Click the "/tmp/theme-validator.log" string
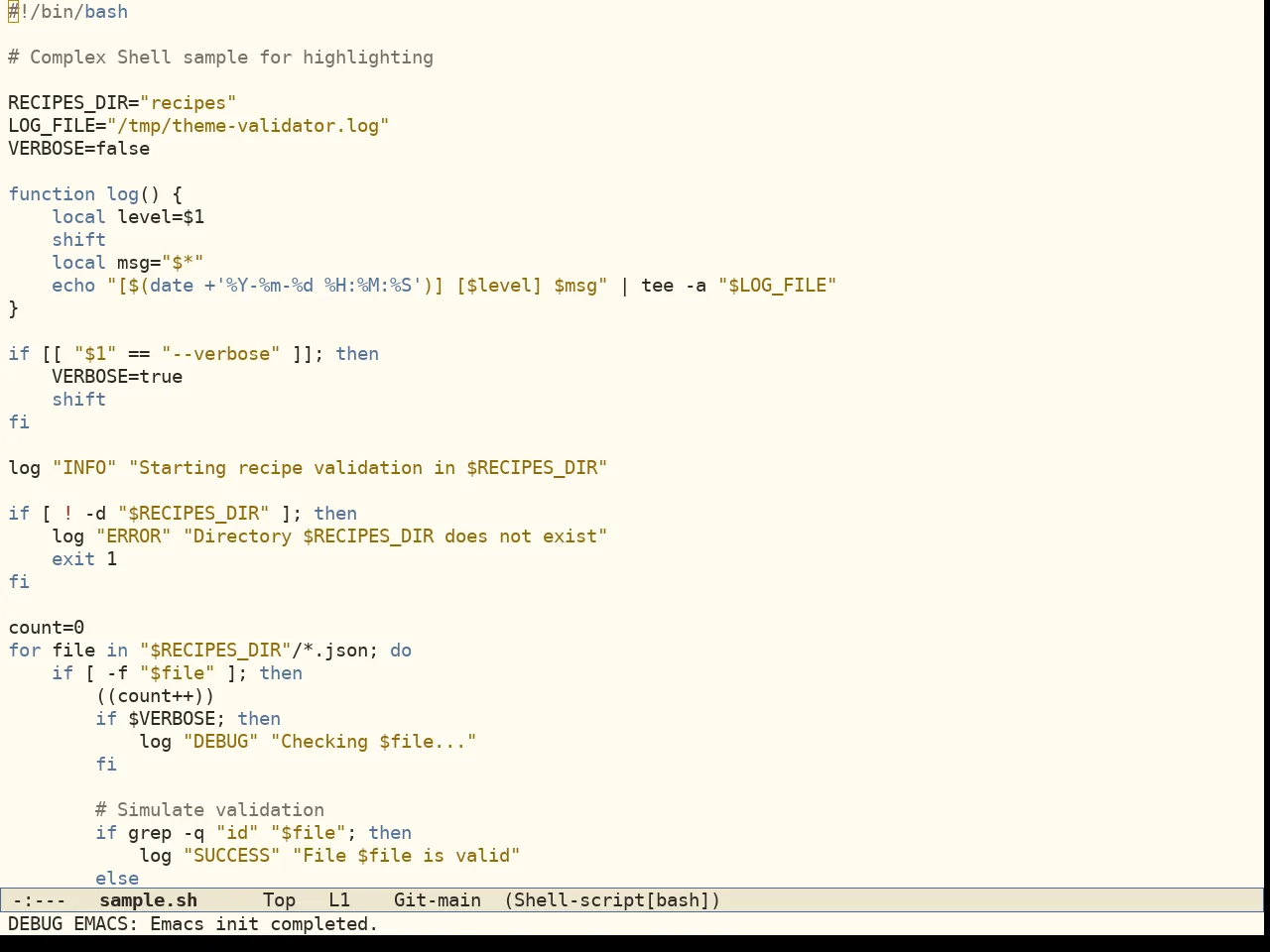 click(x=248, y=126)
